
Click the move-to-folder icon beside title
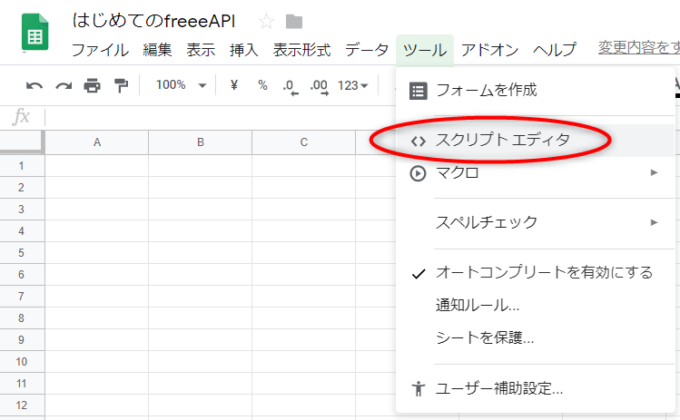pos(294,21)
